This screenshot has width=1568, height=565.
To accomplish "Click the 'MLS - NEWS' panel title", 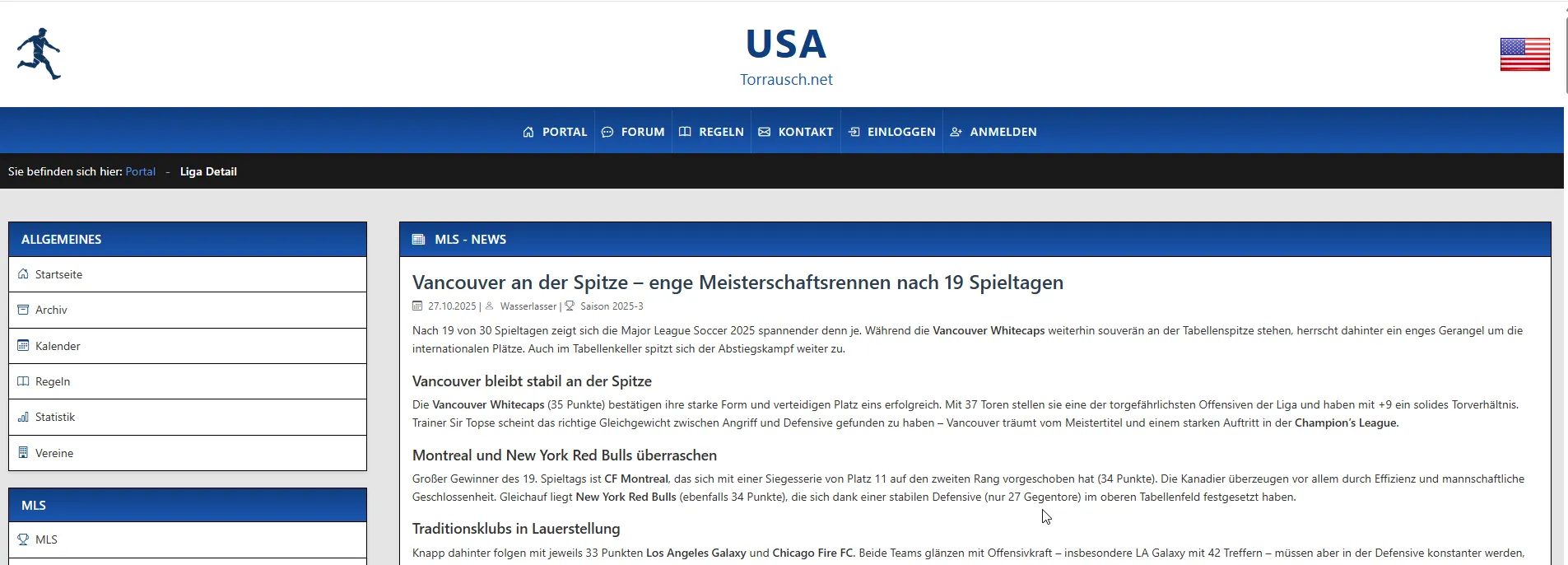I will coord(471,240).
